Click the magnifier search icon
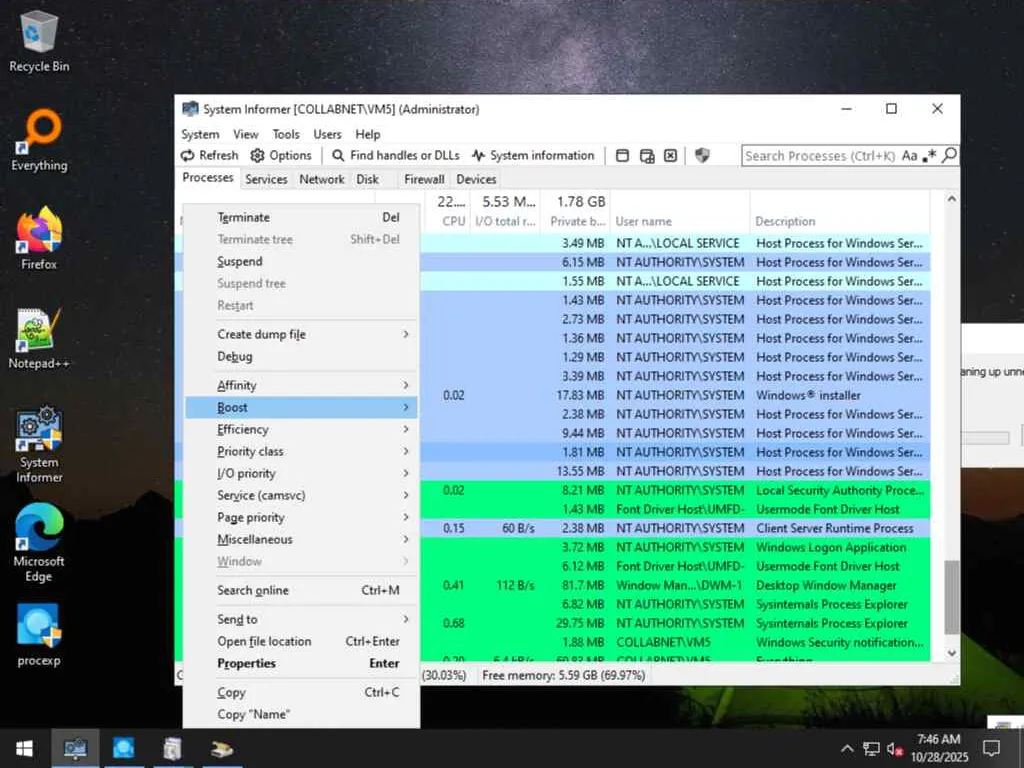 pyautogui.click(x=950, y=155)
